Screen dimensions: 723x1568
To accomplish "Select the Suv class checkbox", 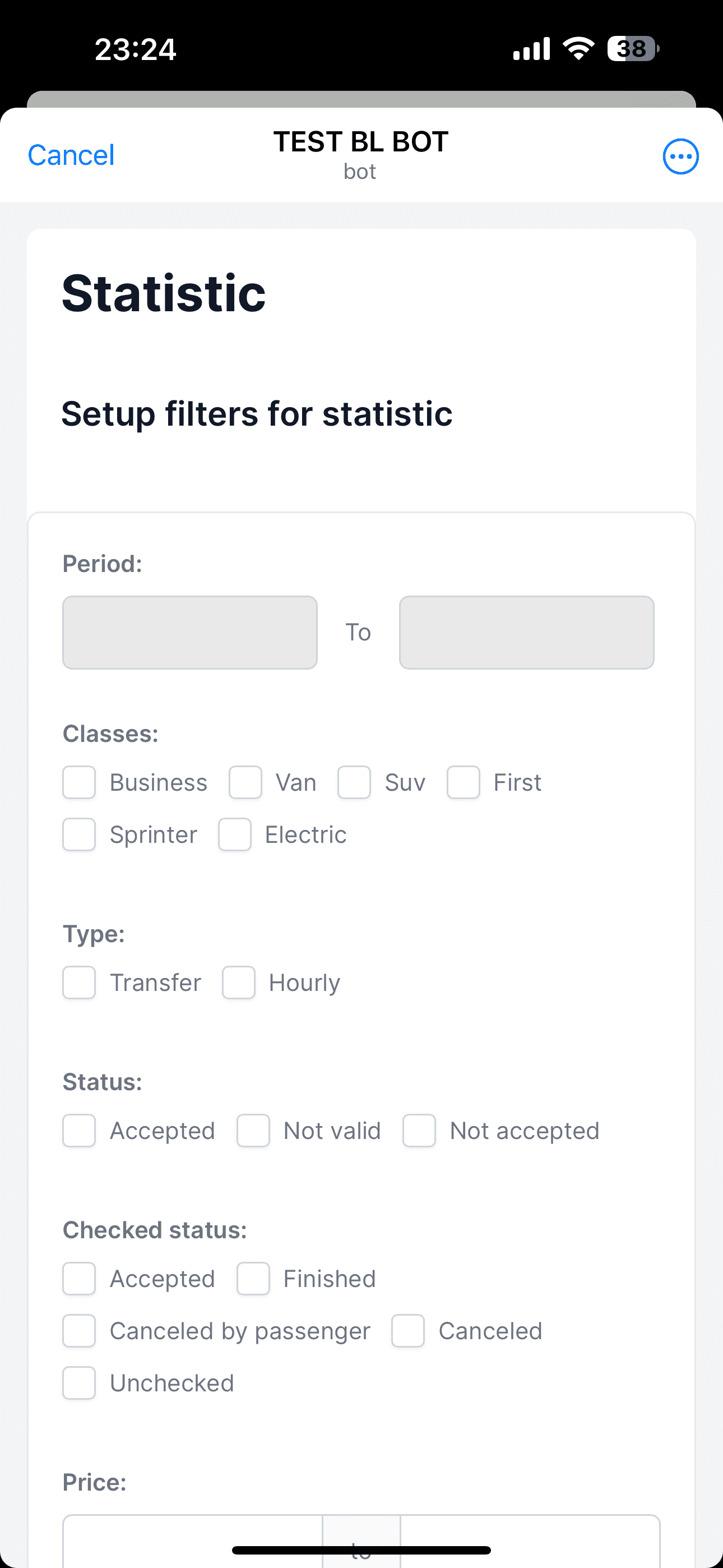I will pos(354,782).
